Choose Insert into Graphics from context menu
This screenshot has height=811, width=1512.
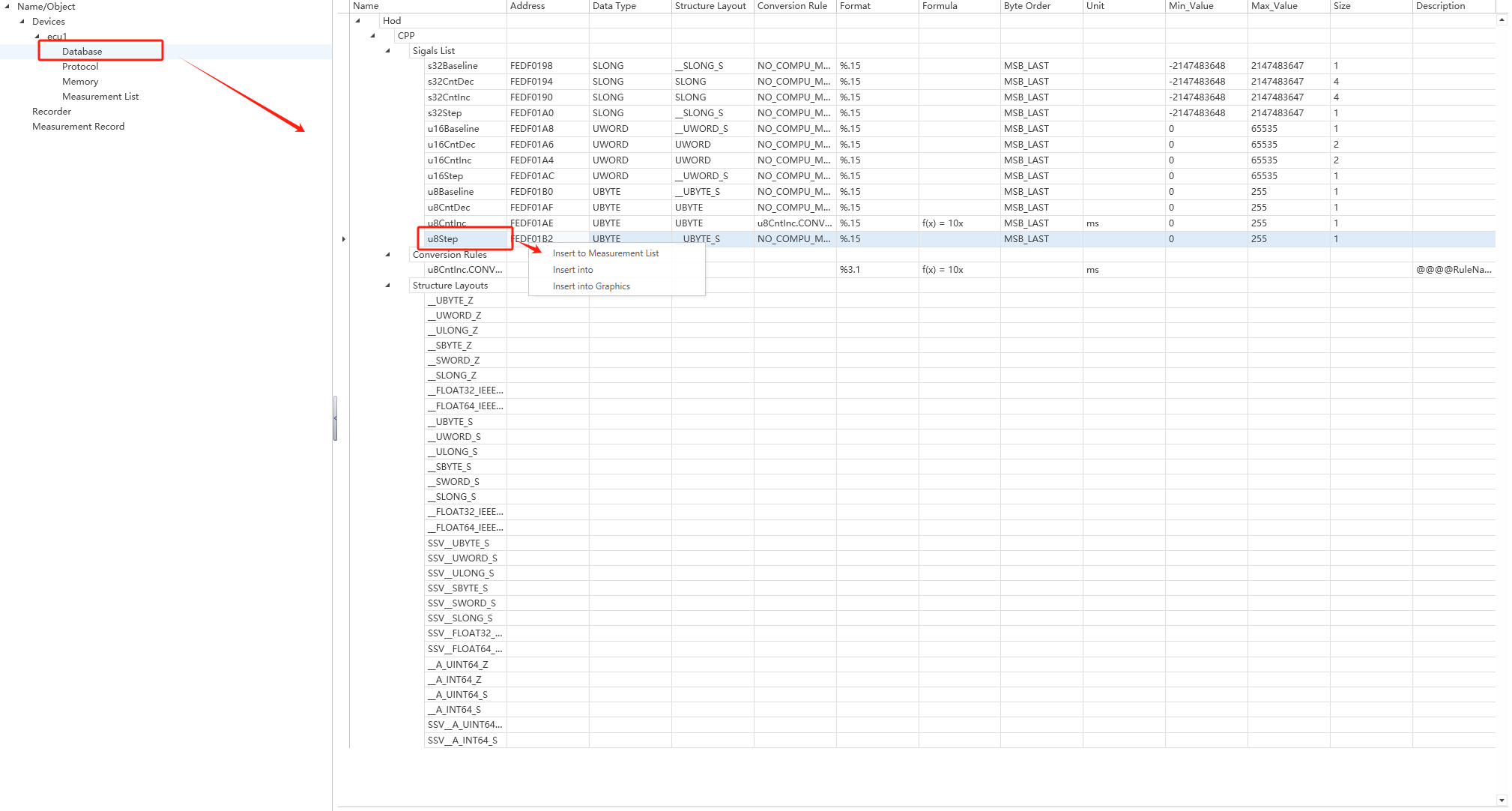click(x=591, y=286)
